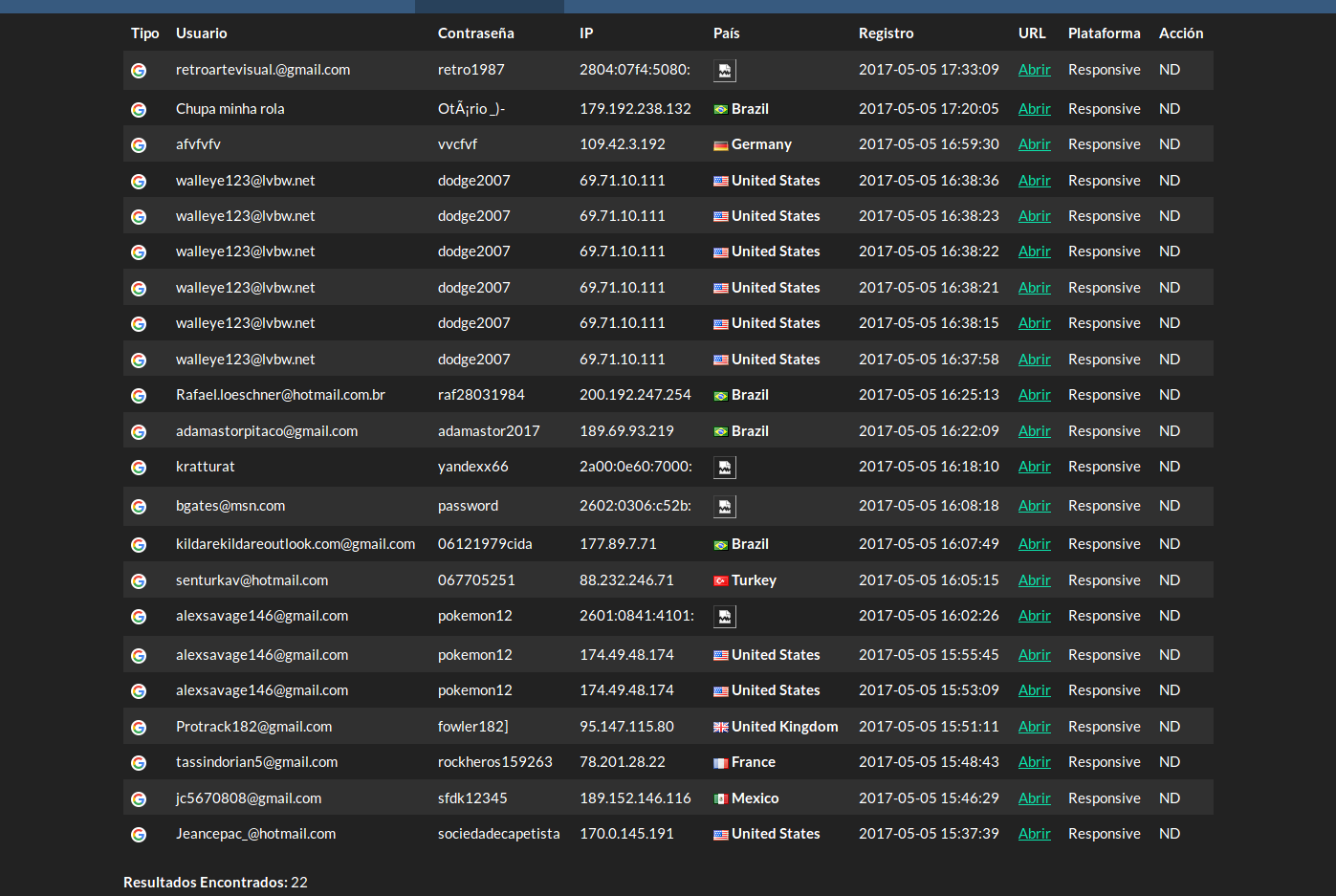Click the 2017-05-05 16:08:18 timestamp

929,506
